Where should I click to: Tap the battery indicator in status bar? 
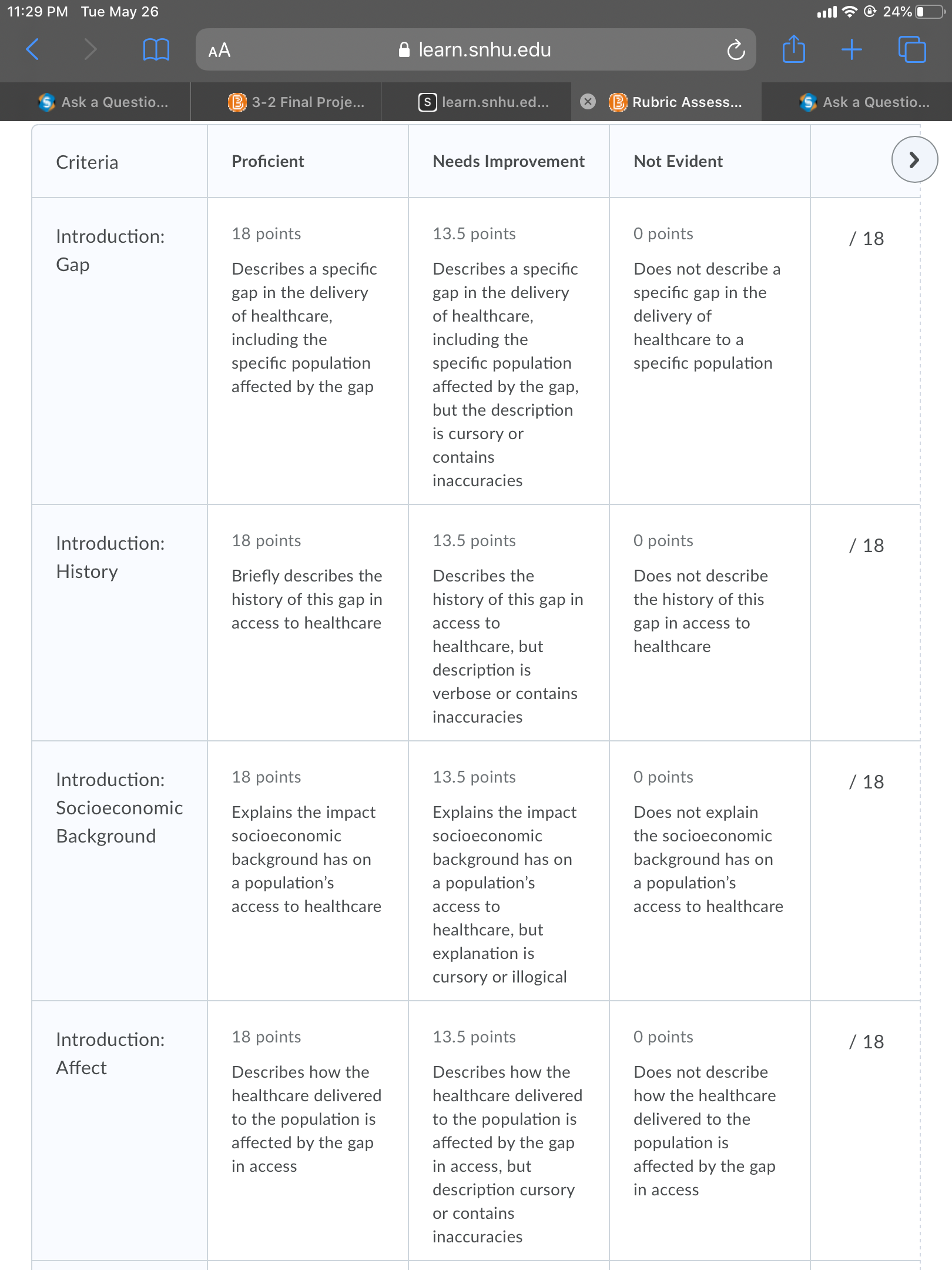click(929, 11)
